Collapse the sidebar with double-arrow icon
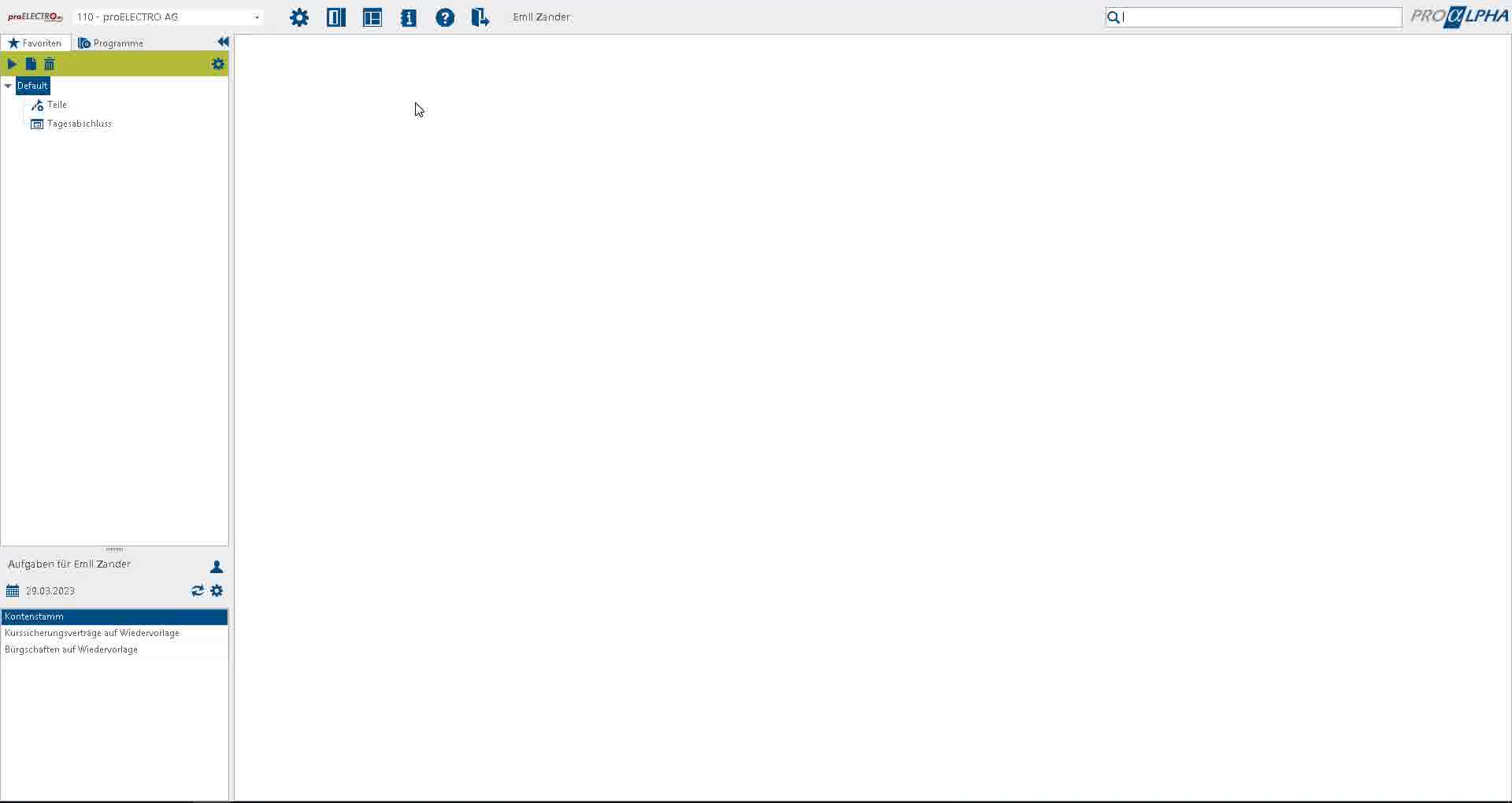The image size is (1512, 803). pyautogui.click(x=223, y=42)
